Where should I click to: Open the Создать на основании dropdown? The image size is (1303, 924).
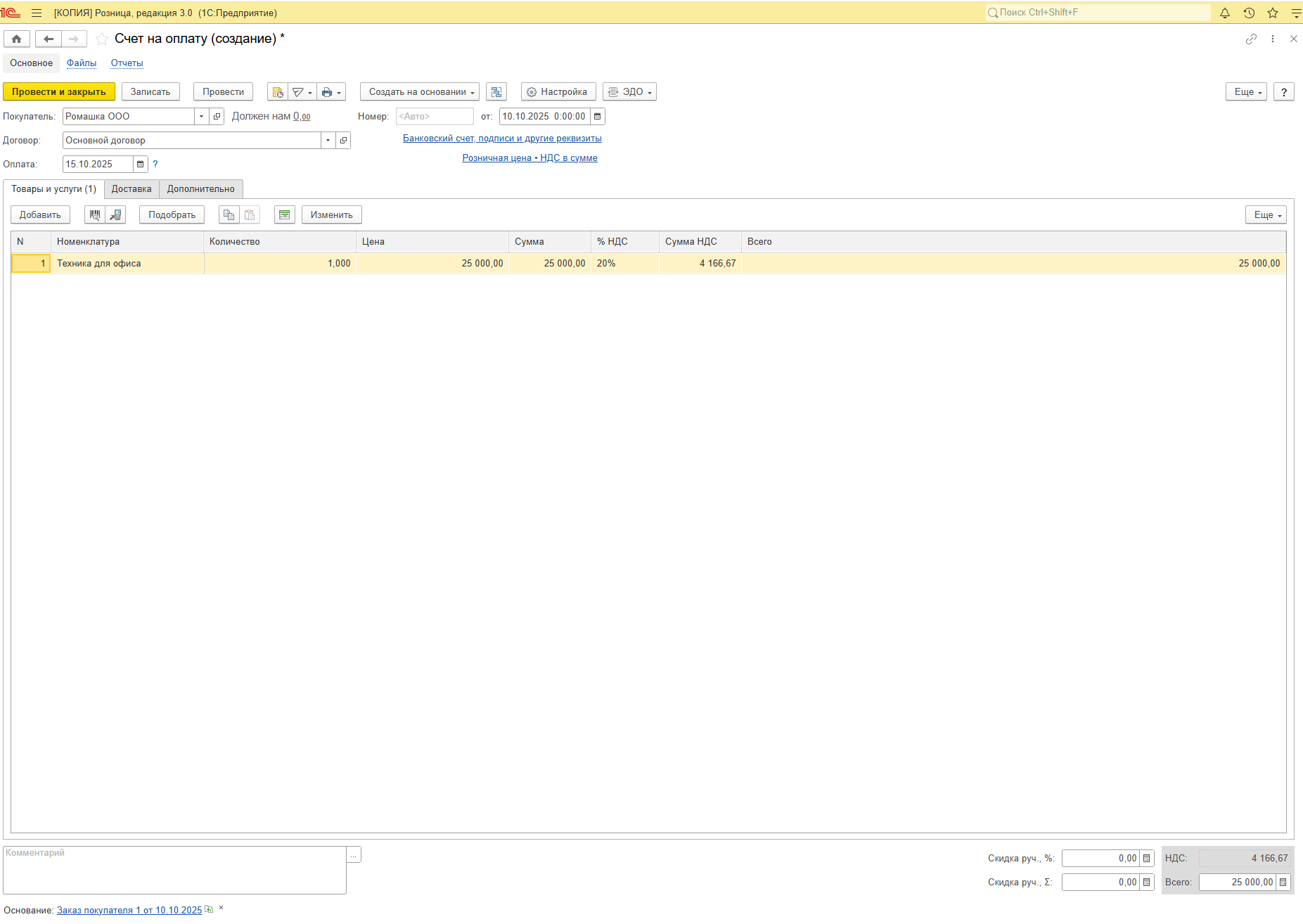(x=420, y=92)
